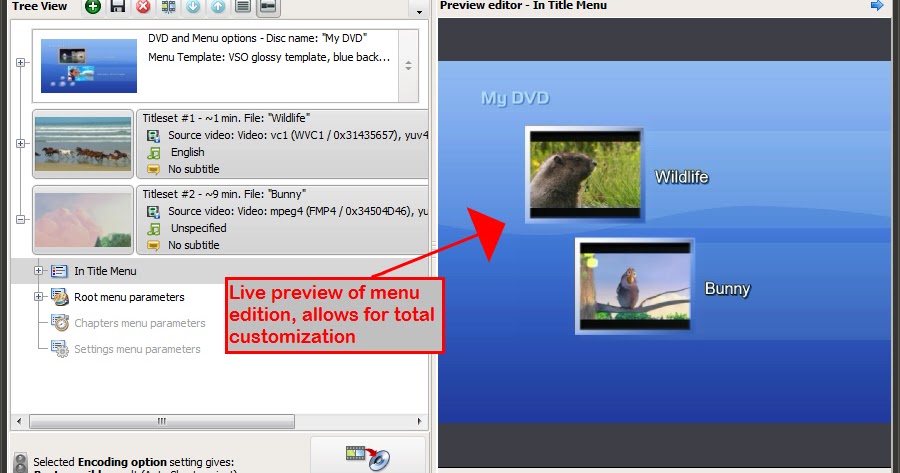The width and height of the screenshot is (900, 473).
Task: Collapse the Titleset #2 Bunny node
Action: click(x=21, y=219)
